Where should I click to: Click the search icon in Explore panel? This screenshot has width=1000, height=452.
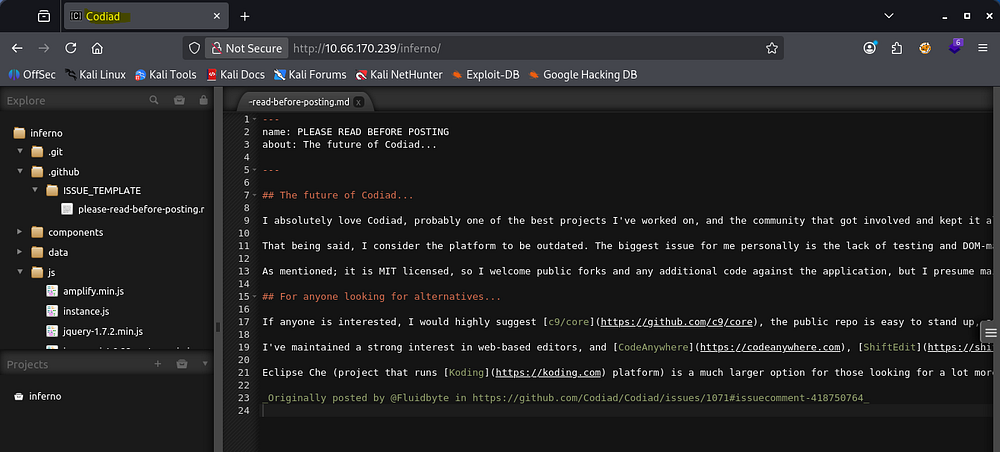click(x=154, y=100)
